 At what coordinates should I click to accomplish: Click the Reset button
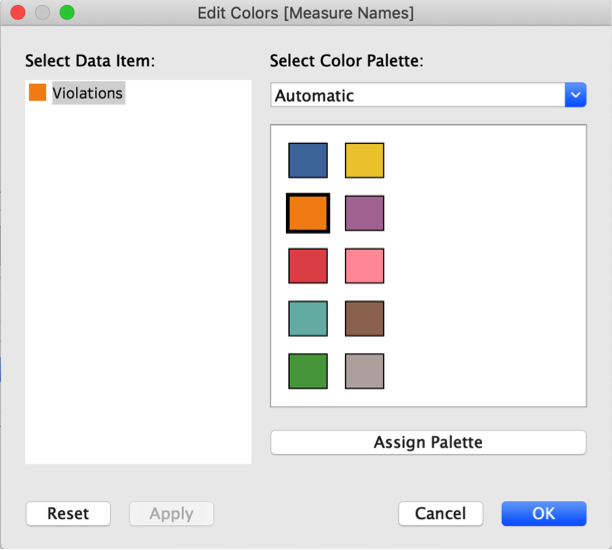click(68, 514)
